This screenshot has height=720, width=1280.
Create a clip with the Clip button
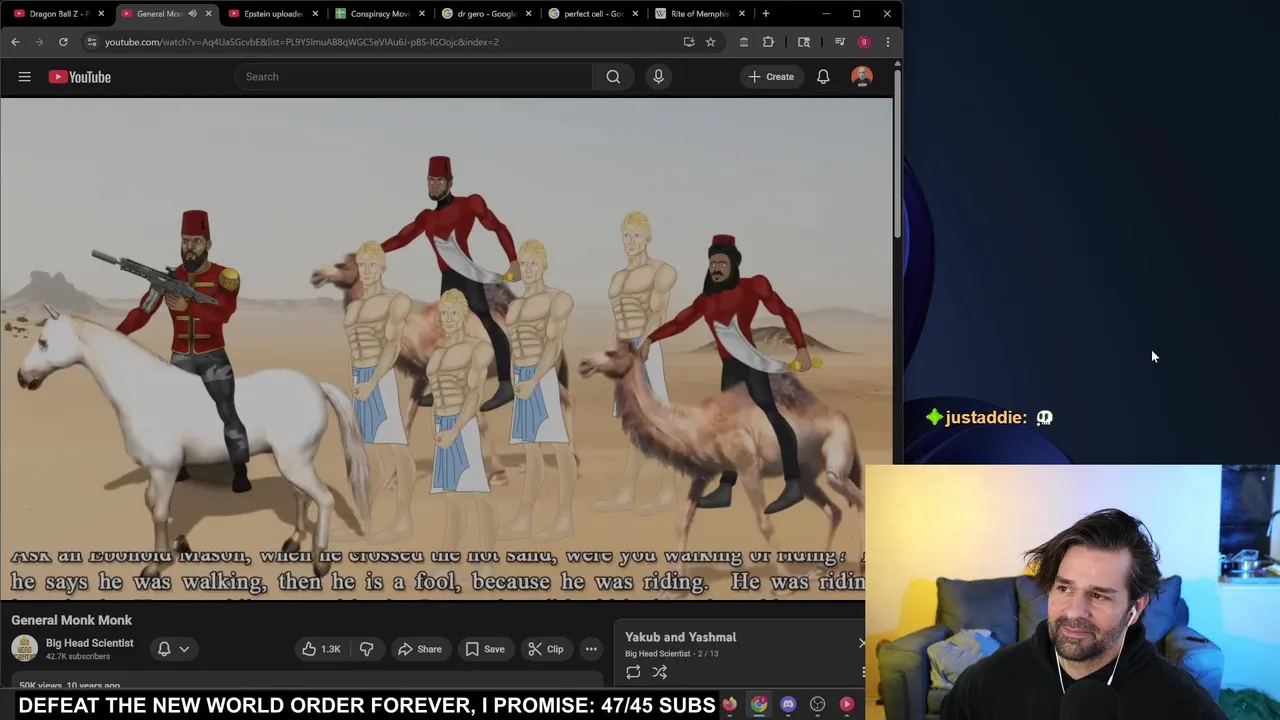[x=546, y=649]
